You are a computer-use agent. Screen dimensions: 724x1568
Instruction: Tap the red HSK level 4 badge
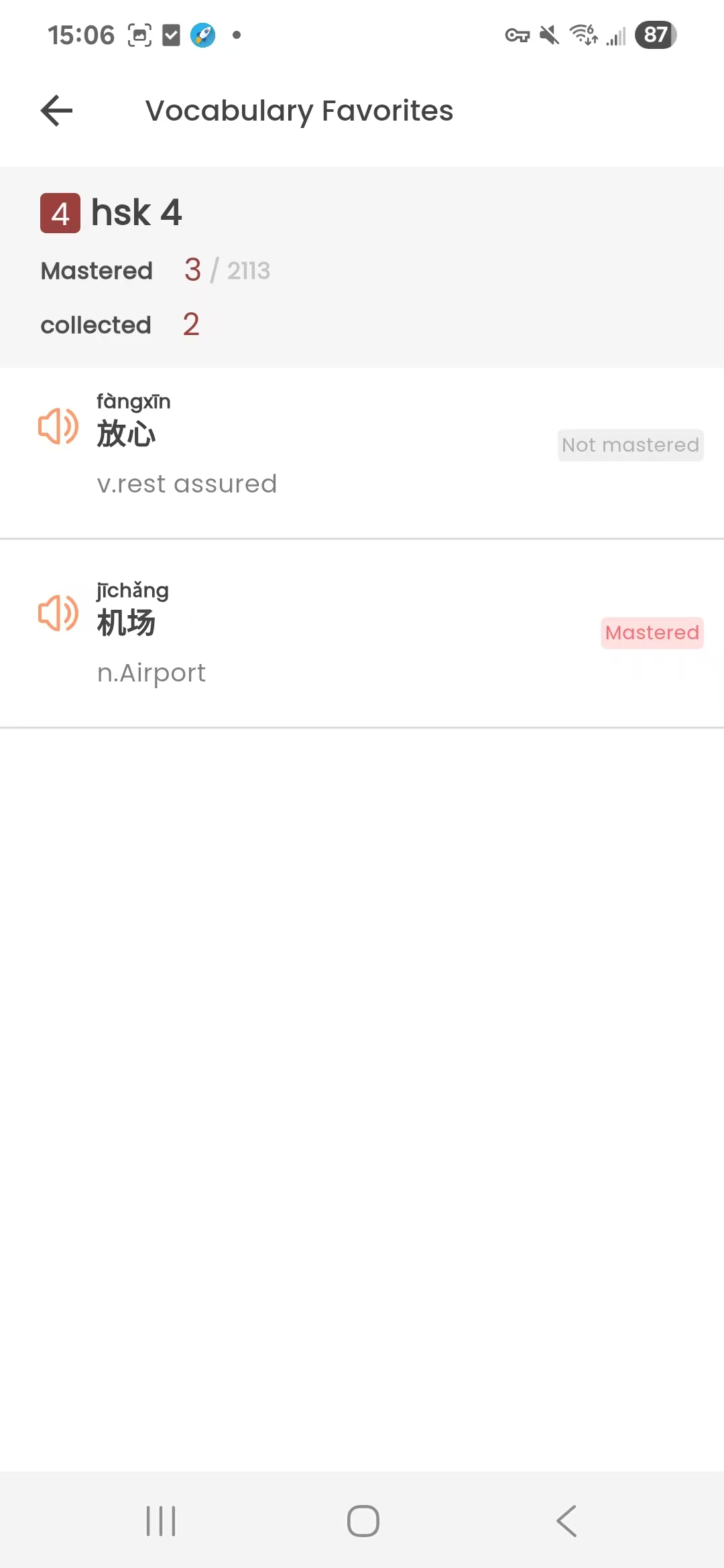tap(60, 213)
